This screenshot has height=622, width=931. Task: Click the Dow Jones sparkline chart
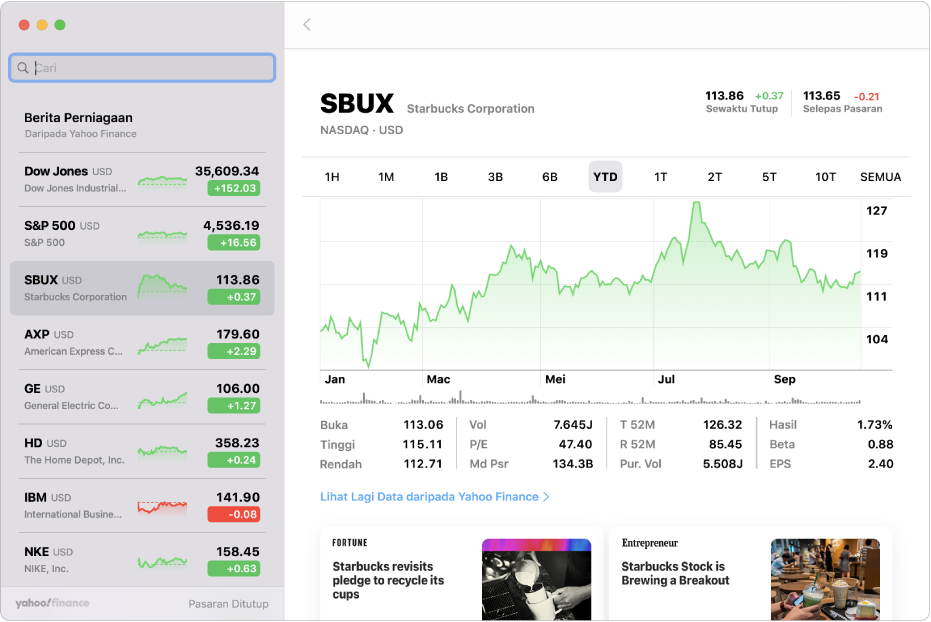(x=162, y=180)
